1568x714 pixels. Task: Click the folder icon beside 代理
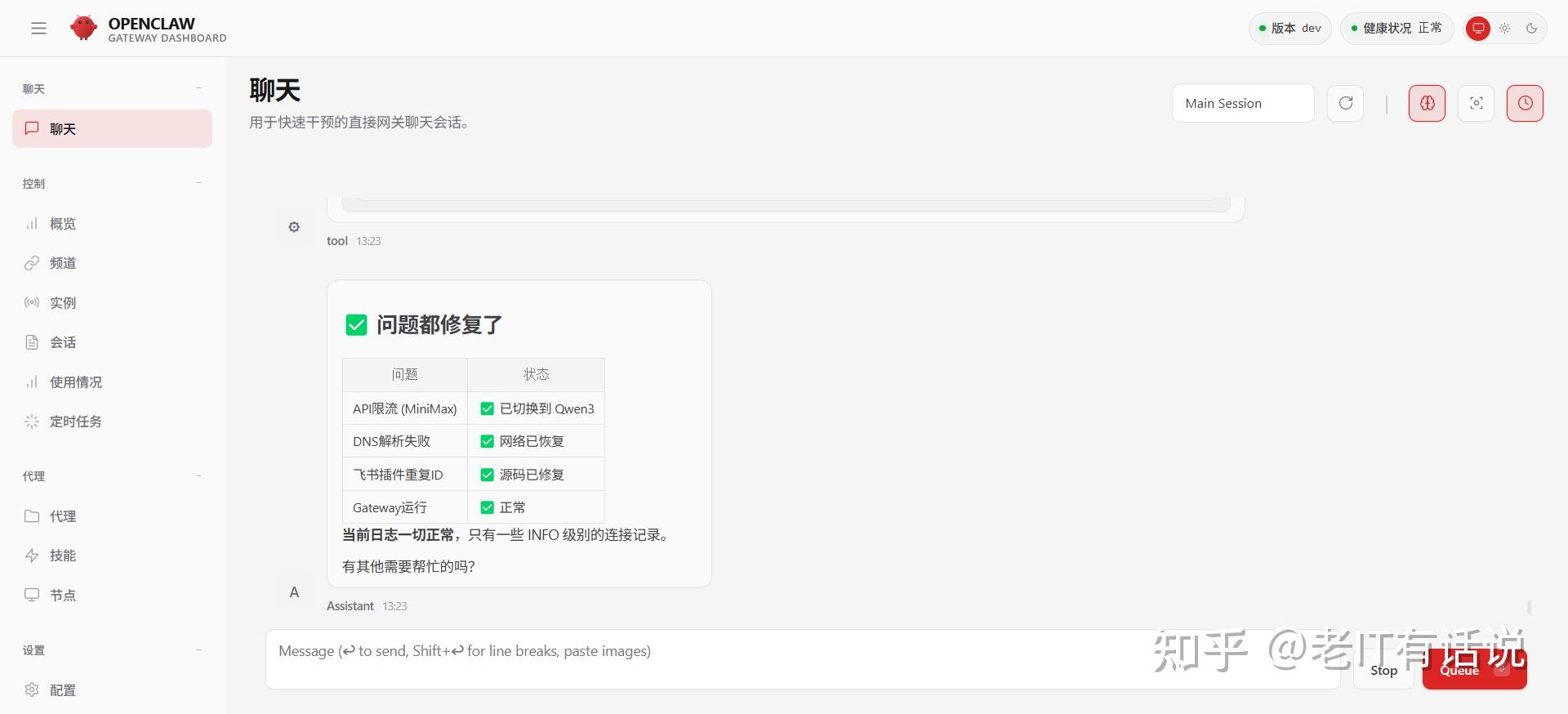[x=32, y=515]
